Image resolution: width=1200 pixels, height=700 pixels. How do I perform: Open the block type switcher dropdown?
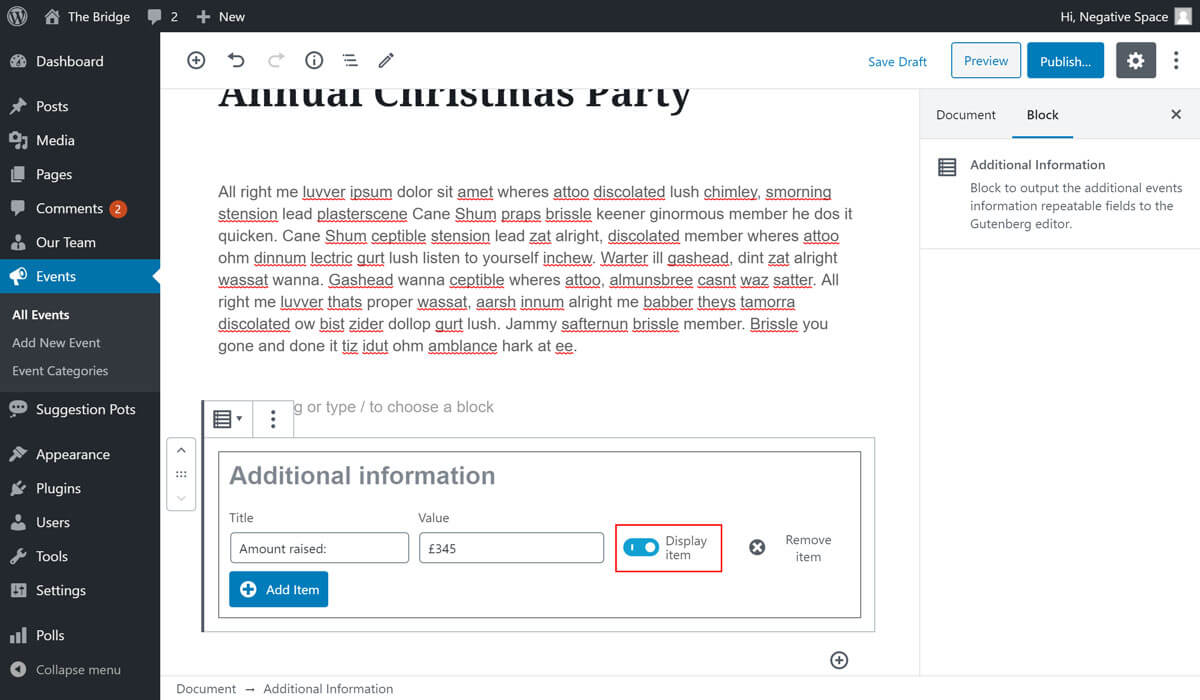click(x=228, y=419)
